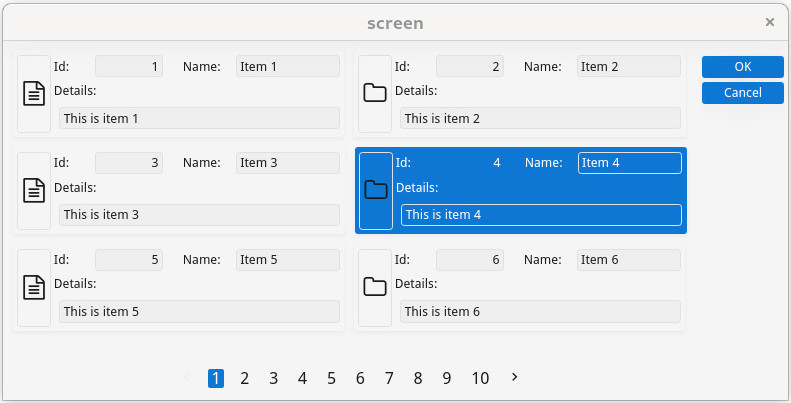Click the 'Name:' label in Item 3 card
Screen dimensions: 791x403
202,163
